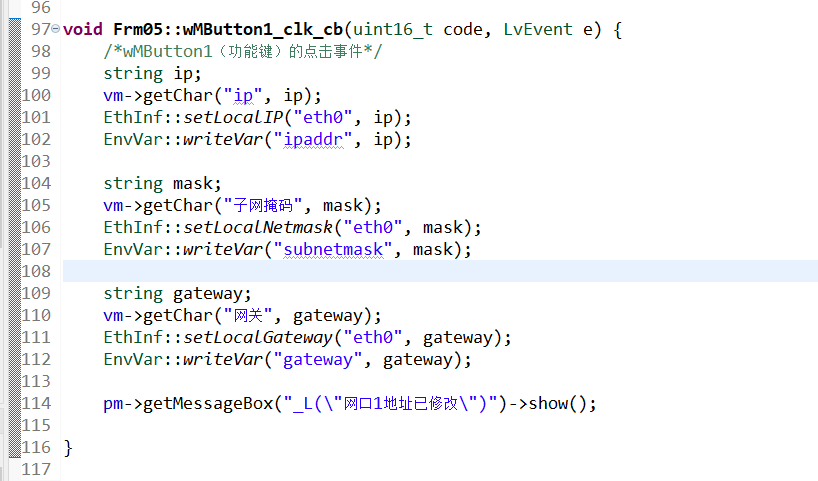Click 'string mask;' declaration
Viewport: 818px width, 481px height.
tap(162, 184)
